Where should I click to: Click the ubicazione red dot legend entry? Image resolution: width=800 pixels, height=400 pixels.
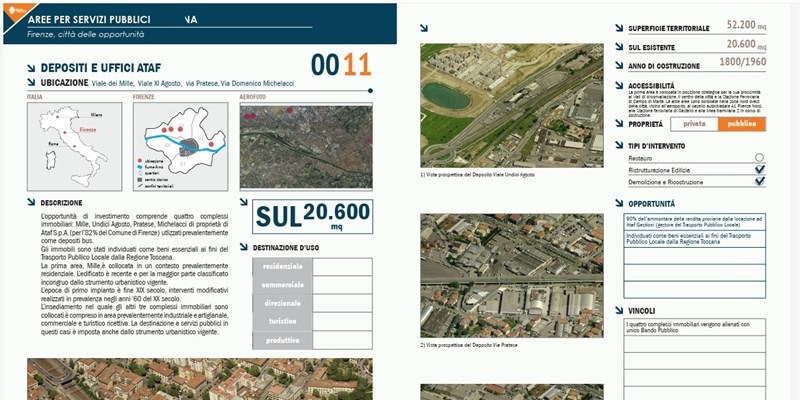(150, 161)
